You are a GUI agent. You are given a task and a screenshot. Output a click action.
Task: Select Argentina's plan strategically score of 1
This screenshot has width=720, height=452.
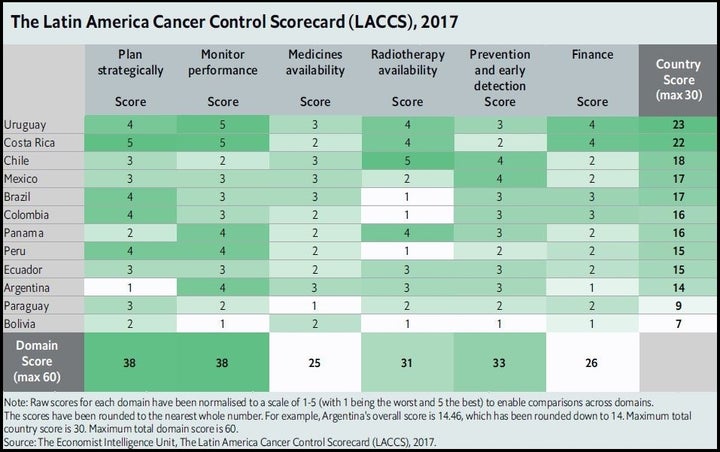[x=130, y=288]
